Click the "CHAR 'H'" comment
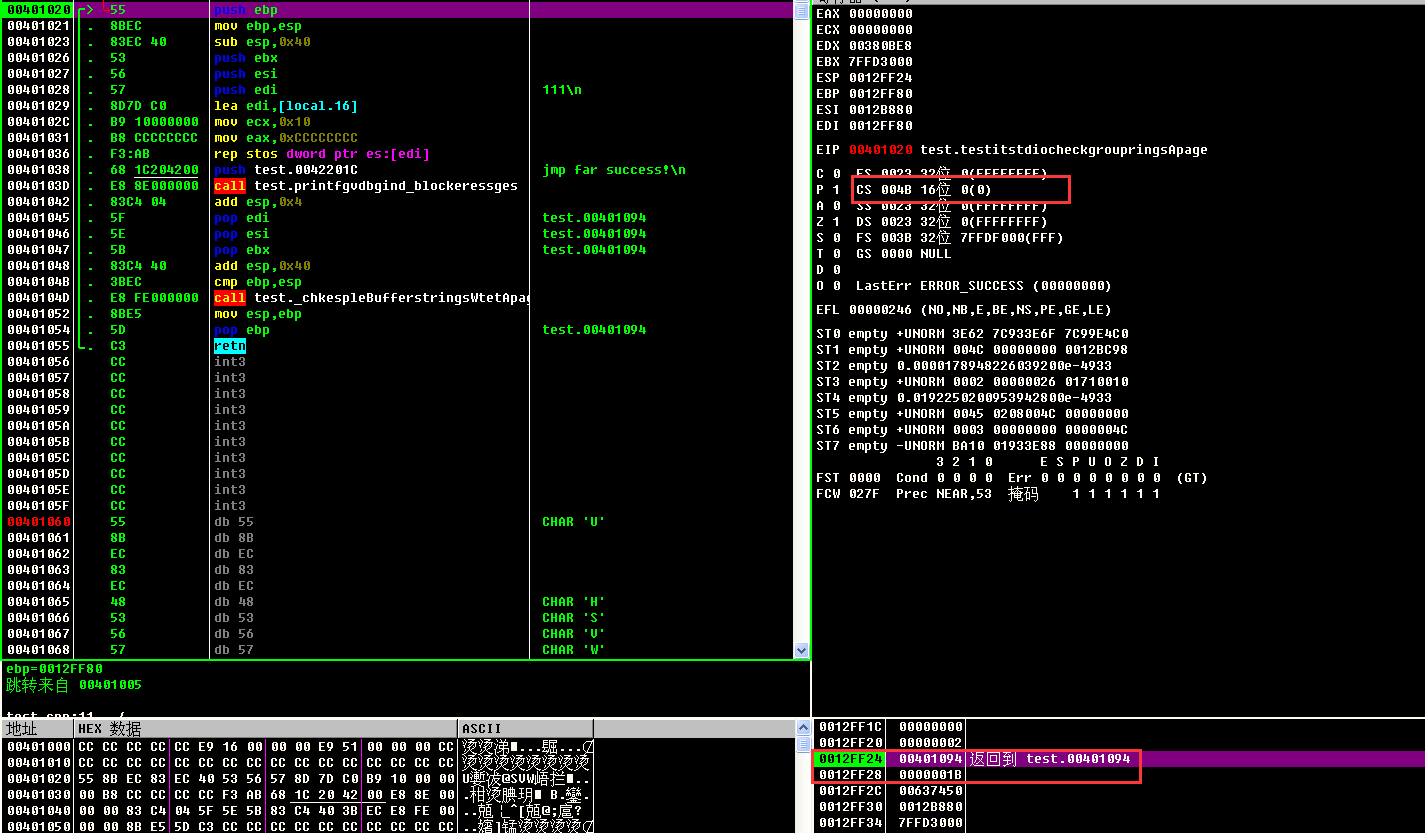 pos(574,602)
